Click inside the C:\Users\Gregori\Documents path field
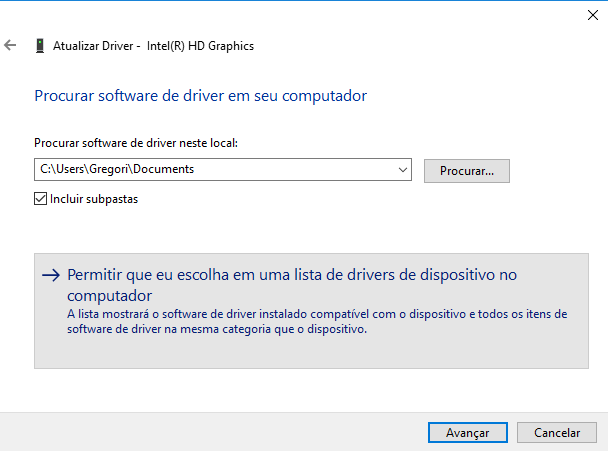 coord(215,169)
